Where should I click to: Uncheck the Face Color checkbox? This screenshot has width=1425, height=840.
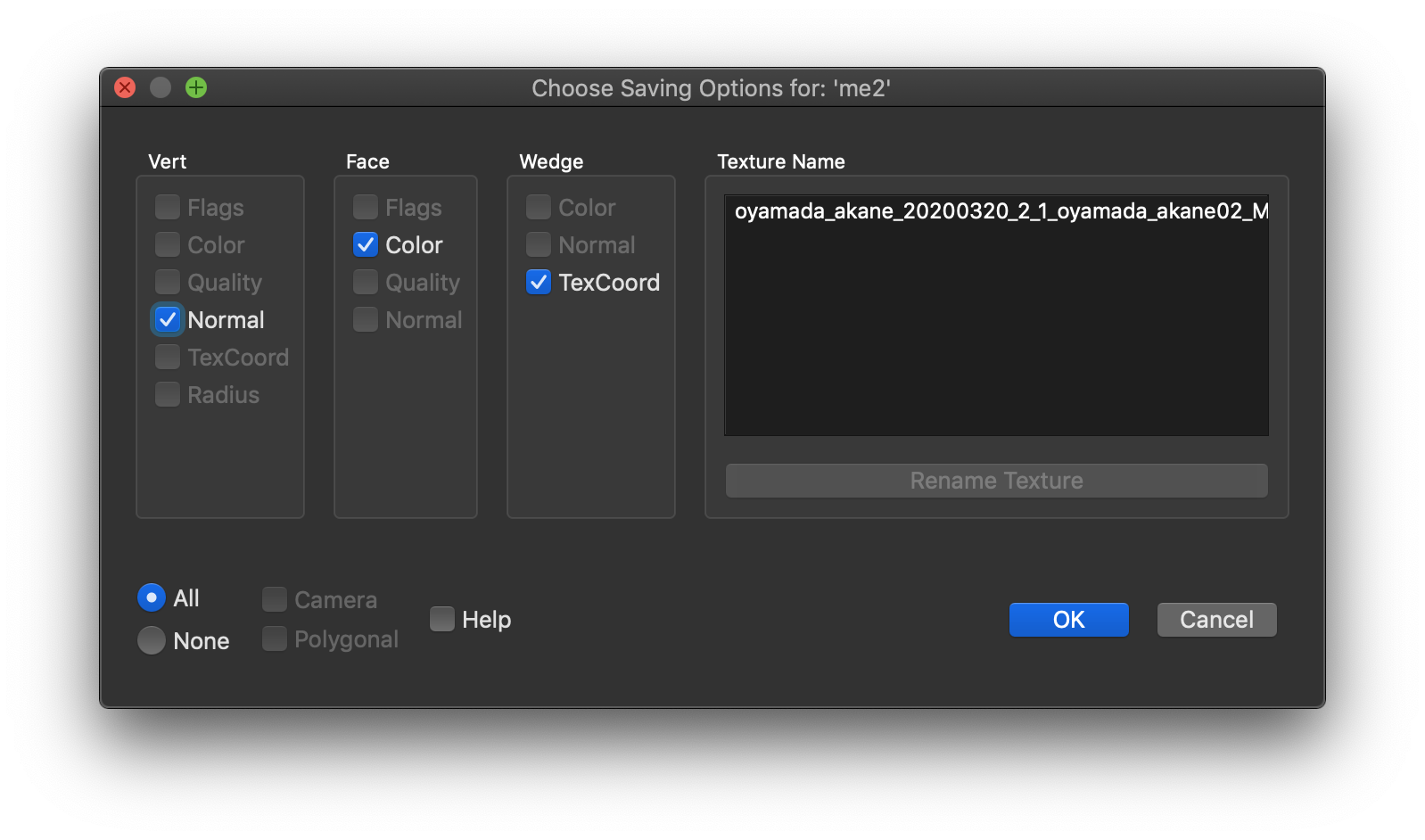(366, 245)
